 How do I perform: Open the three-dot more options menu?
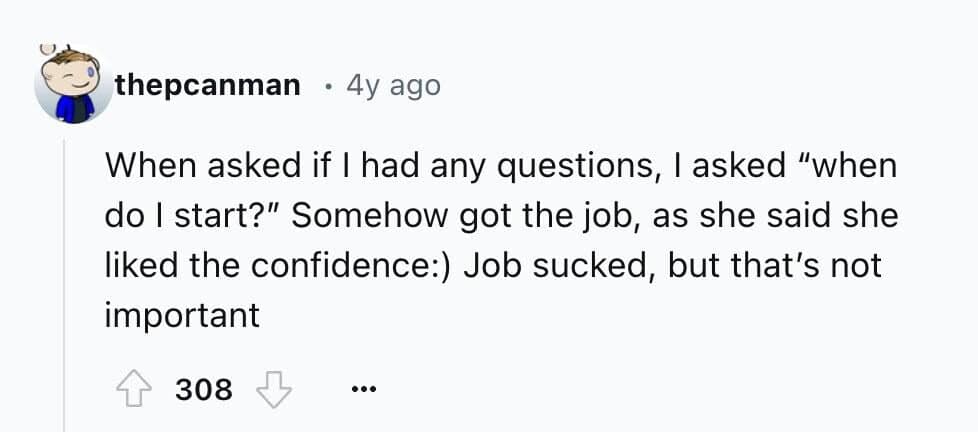[364, 388]
